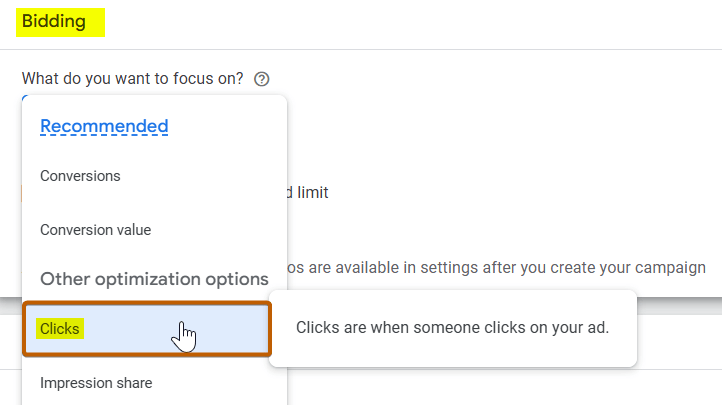Click the word 'Other' in the options heading
The height and width of the screenshot is (405, 722).
point(66,279)
